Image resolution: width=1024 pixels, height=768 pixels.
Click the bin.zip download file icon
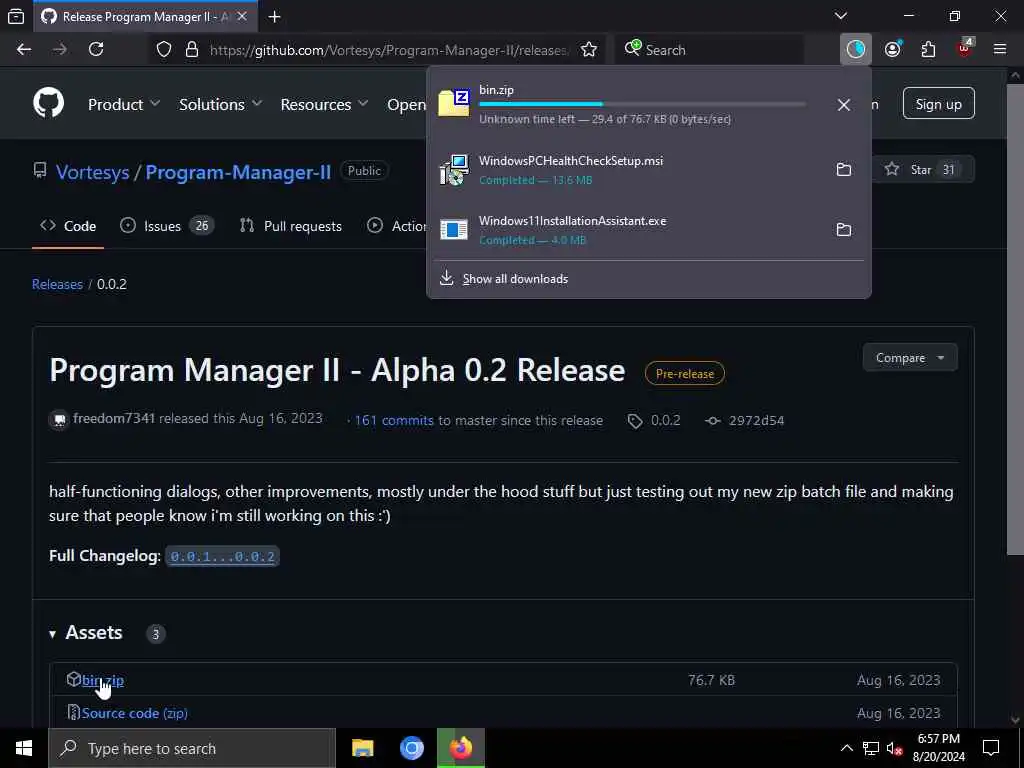[x=454, y=103]
